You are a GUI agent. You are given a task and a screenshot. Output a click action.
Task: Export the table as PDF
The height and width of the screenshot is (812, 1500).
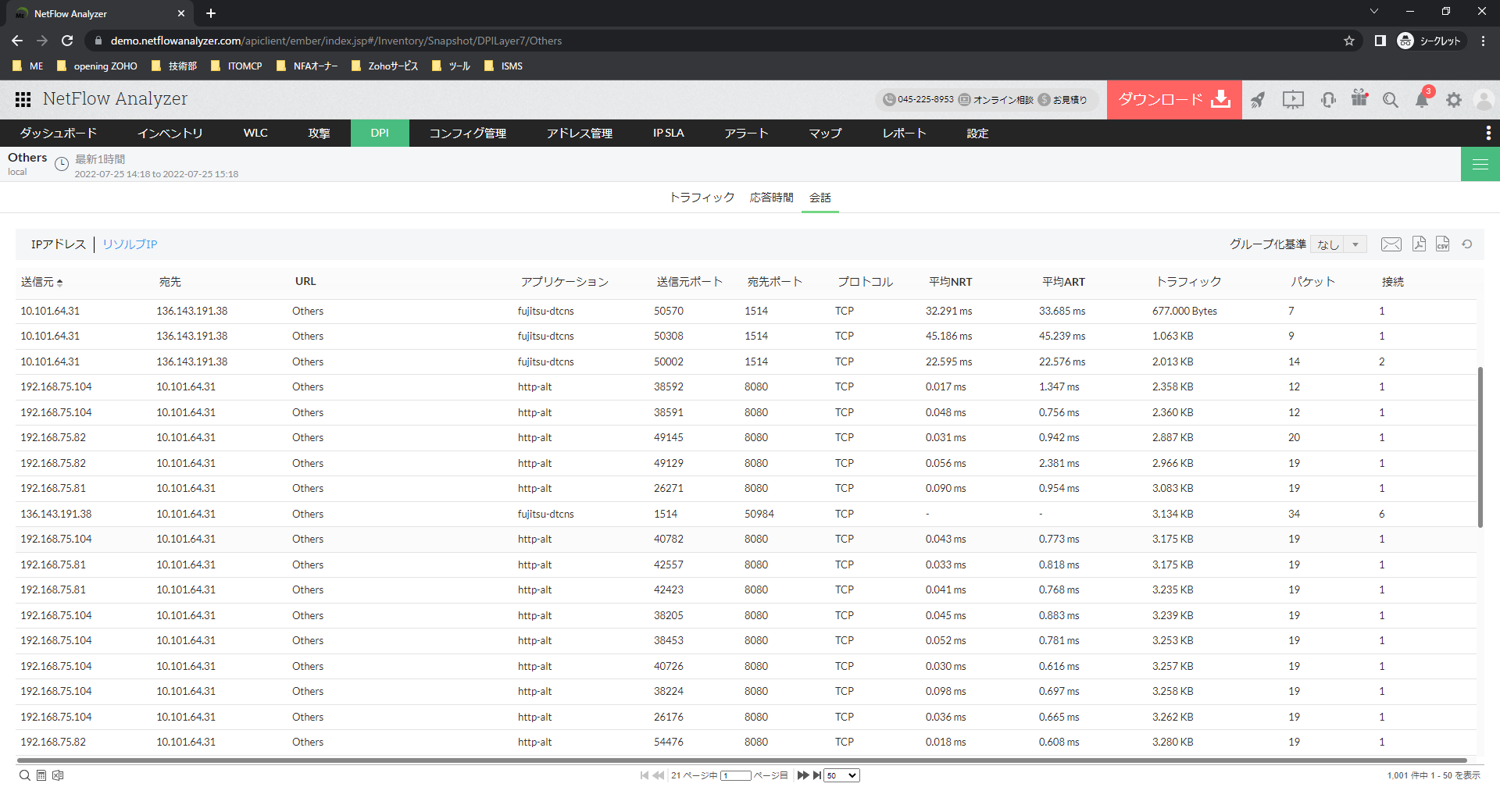click(1419, 244)
